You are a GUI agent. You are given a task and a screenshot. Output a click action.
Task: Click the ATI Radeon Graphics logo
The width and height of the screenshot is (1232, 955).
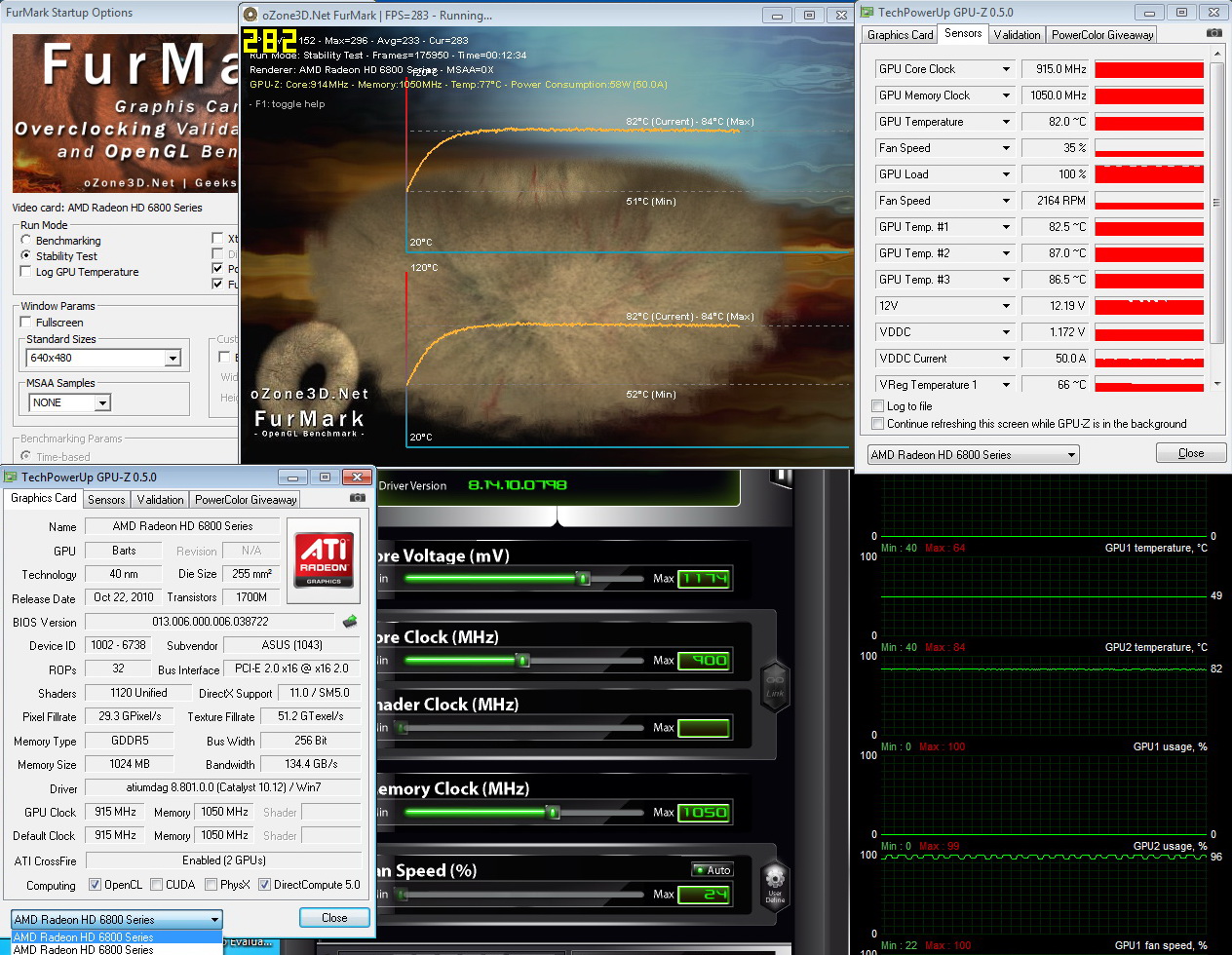coord(325,559)
